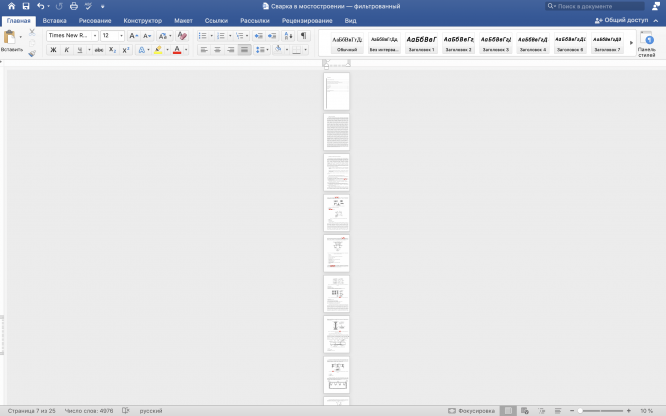Apply the Обычный style
The height and width of the screenshot is (416, 666).
point(347,43)
